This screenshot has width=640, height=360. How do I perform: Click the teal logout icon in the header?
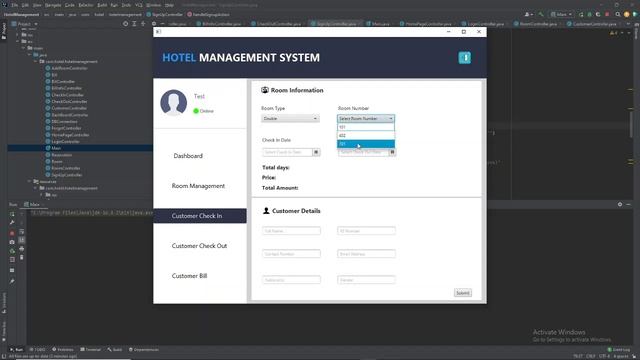pyautogui.click(x=464, y=58)
